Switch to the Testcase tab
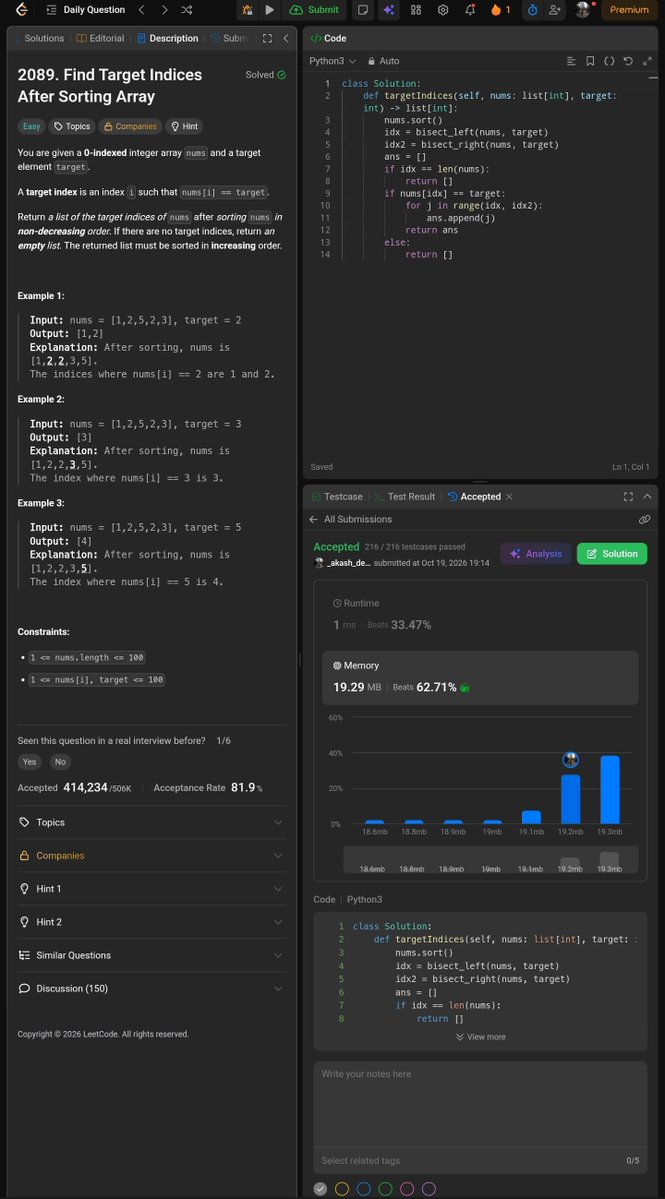This screenshot has height=1199, width=665. click(336, 496)
